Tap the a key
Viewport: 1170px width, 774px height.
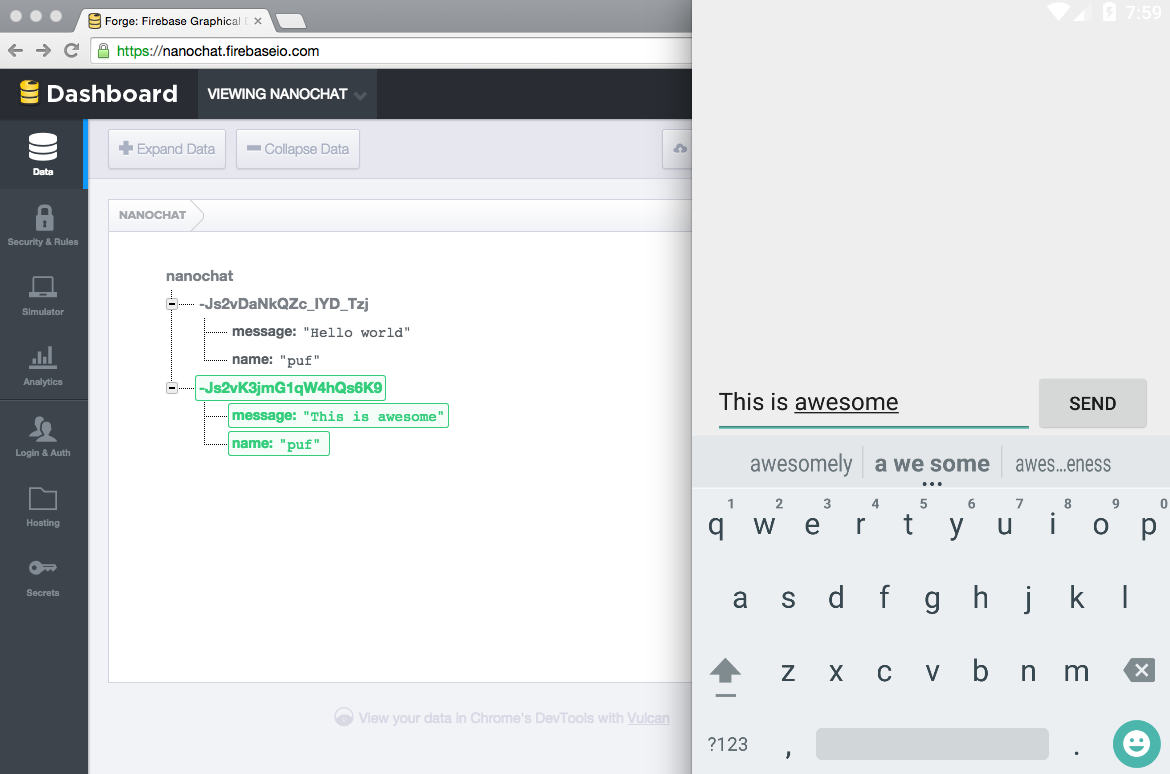click(x=739, y=598)
